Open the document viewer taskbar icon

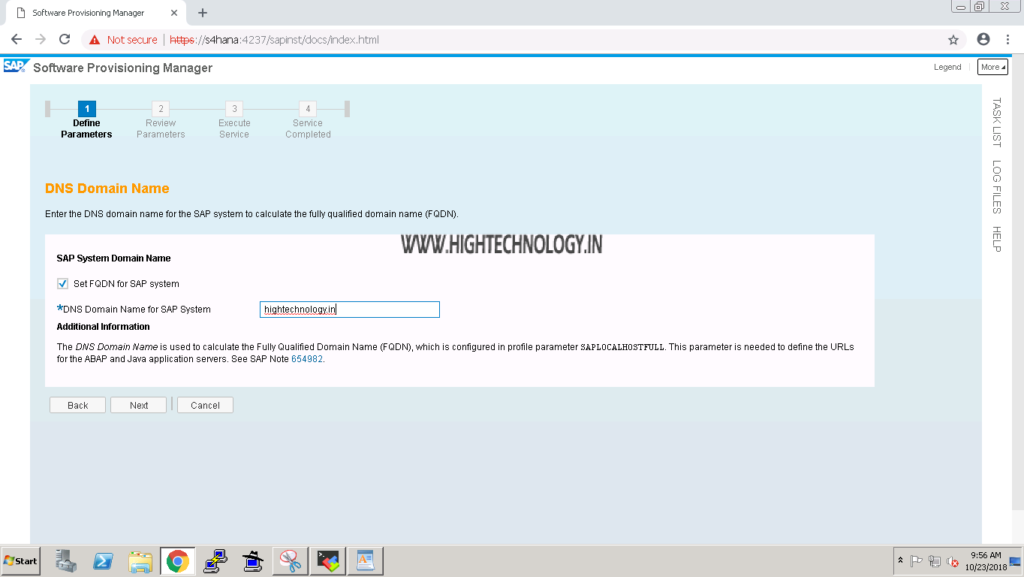[365, 561]
